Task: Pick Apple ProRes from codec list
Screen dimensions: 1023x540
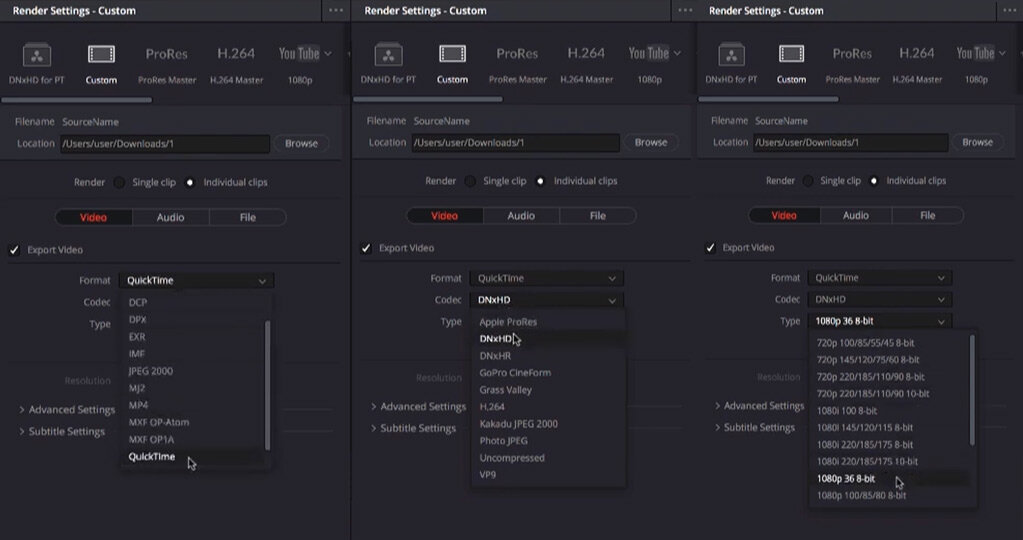Action: [508, 322]
